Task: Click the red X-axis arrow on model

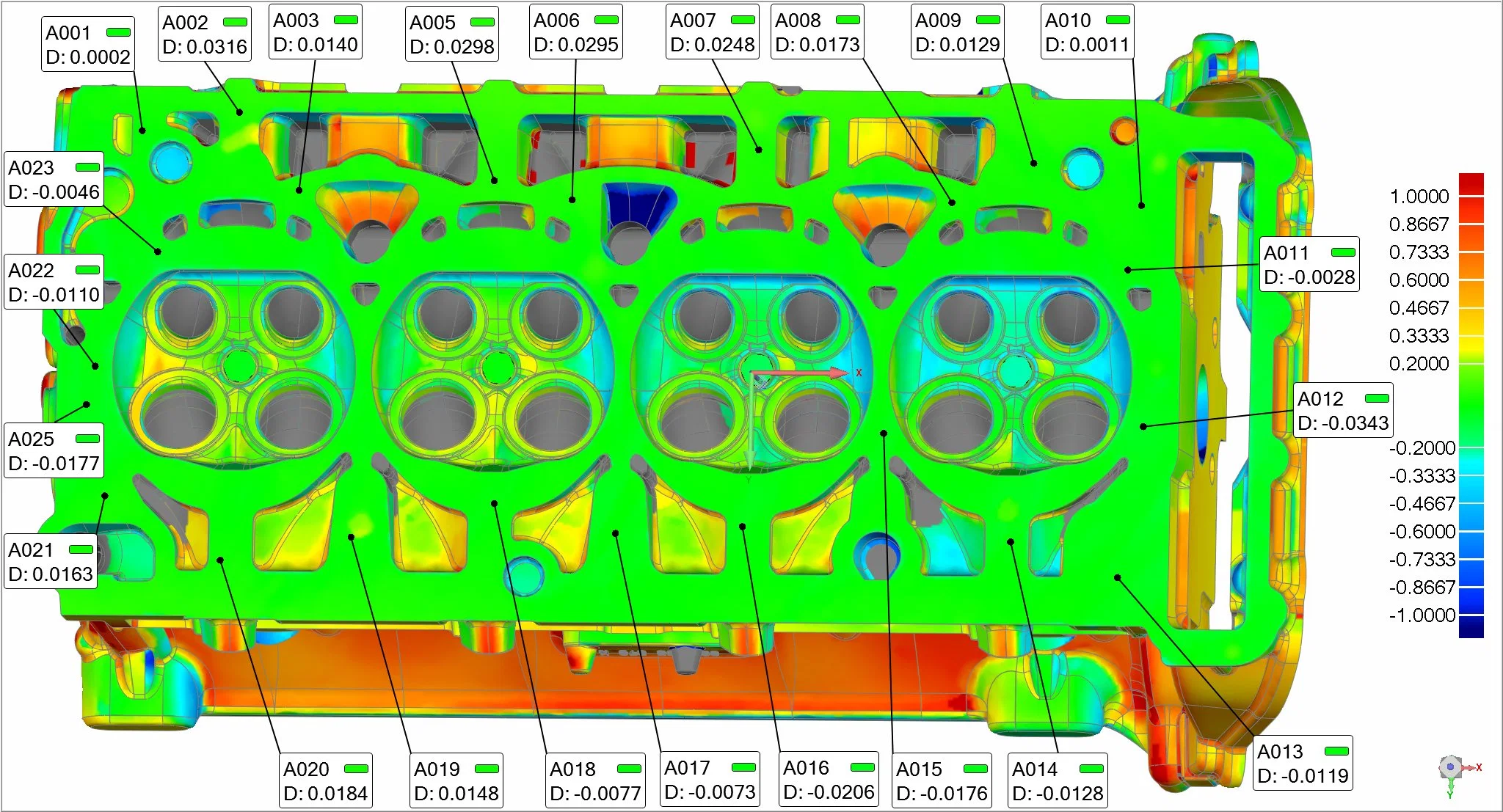Action: click(x=801, y=373)
